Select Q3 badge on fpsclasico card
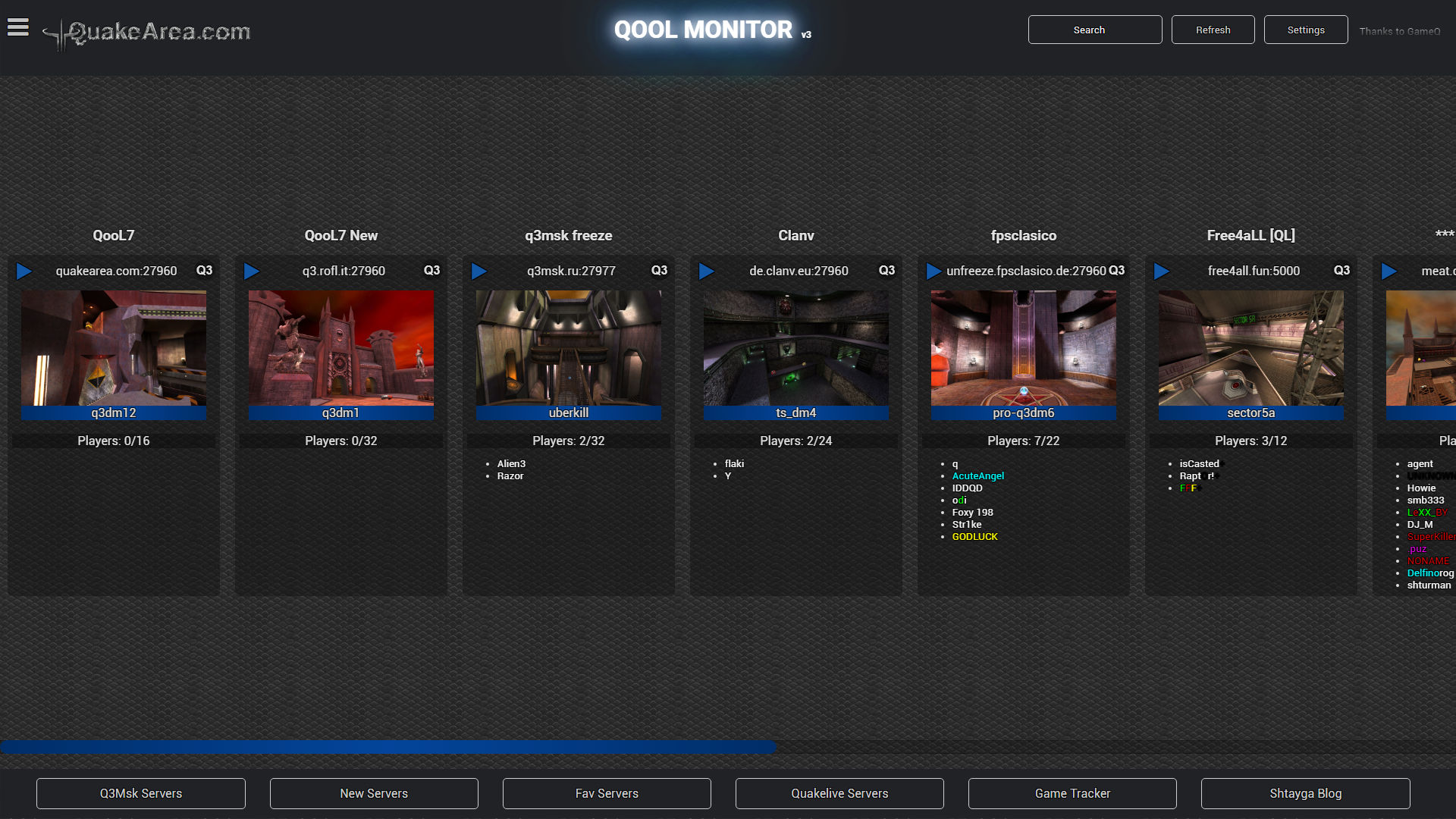 pos(1116,271)
